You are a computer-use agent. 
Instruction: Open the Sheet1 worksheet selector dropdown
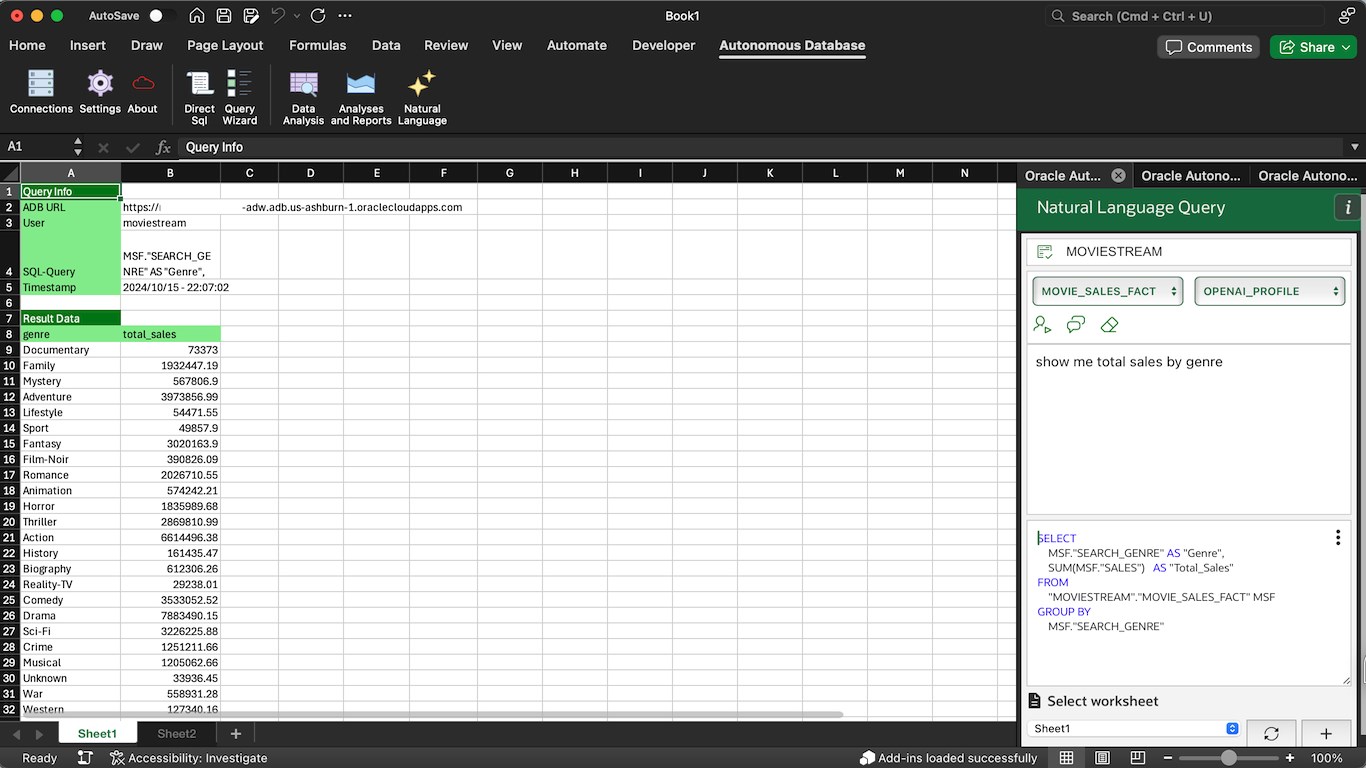[x=1134, y=729]
